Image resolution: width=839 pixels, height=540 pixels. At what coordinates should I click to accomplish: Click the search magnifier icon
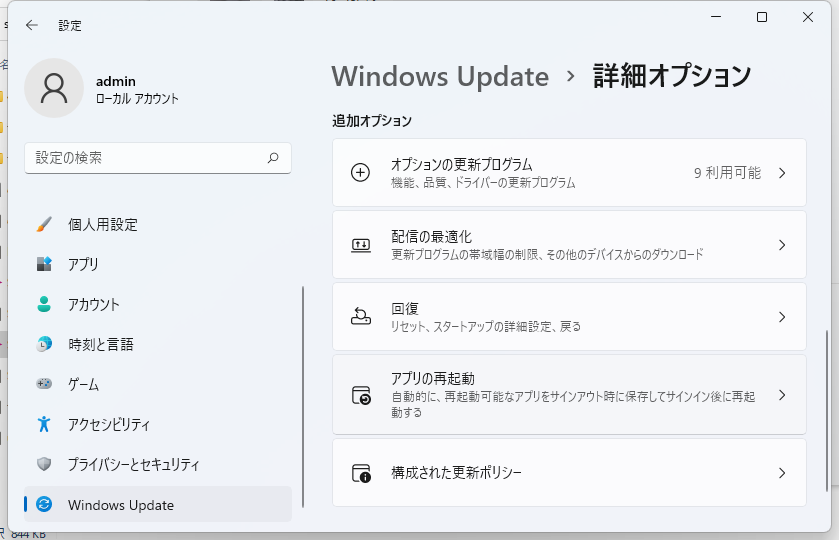pyautogui.click(x=273, y=158)
